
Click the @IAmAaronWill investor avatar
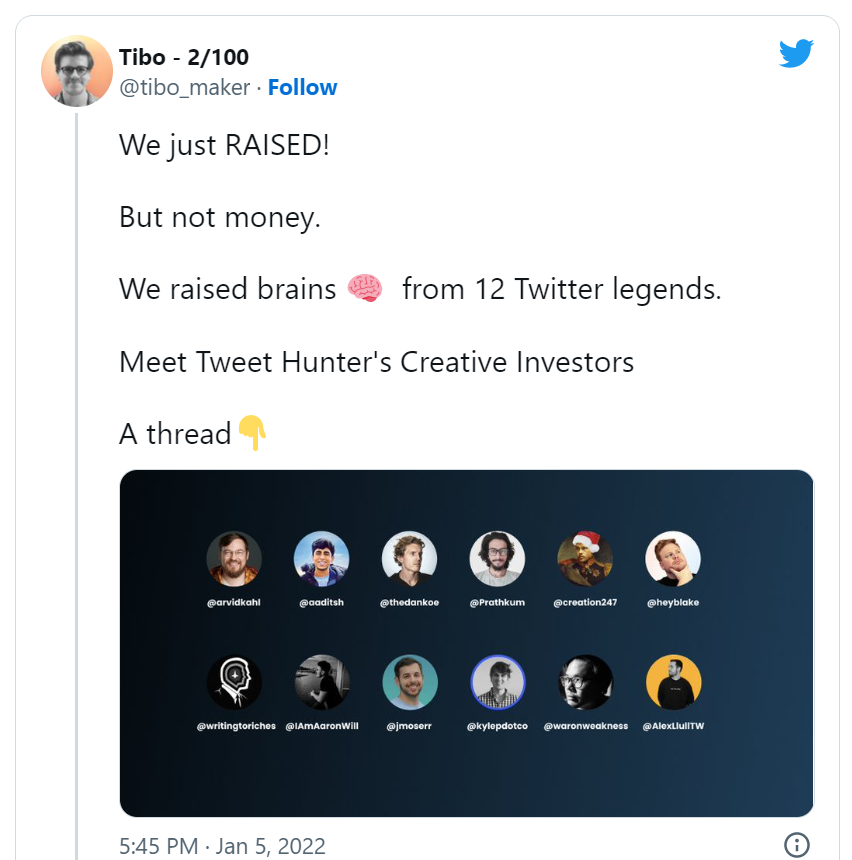click(x=321, y=683)
